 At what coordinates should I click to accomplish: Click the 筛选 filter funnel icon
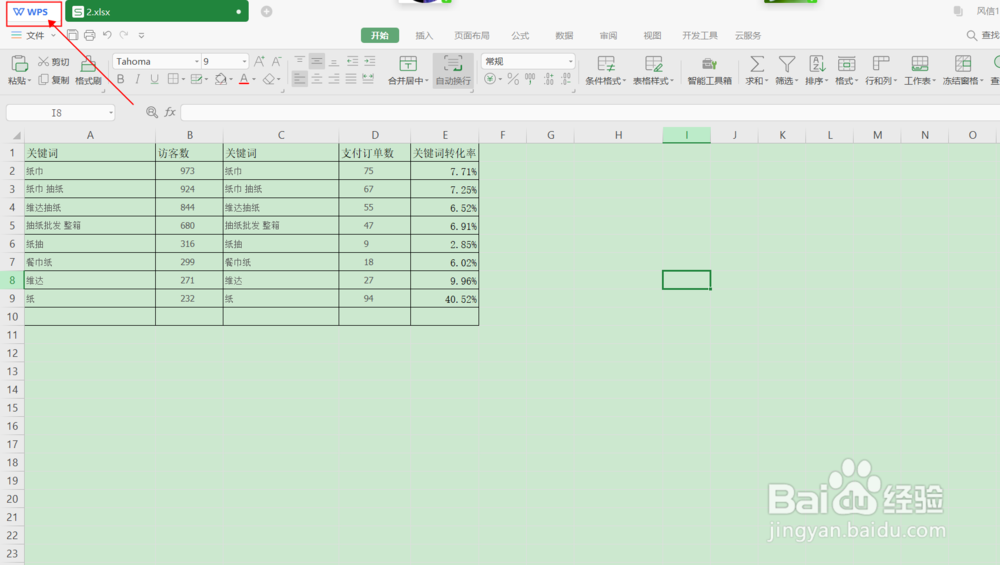(x=786, y=64)
